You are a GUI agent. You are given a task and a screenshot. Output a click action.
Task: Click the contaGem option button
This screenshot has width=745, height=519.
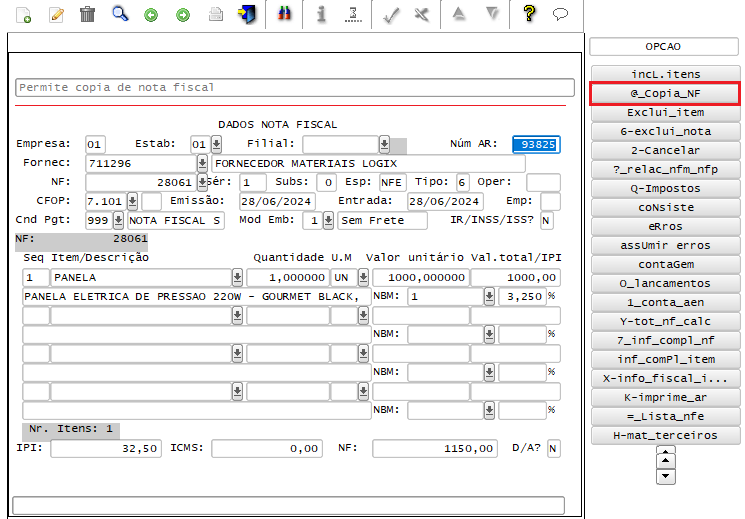click(x=666, y=265)
